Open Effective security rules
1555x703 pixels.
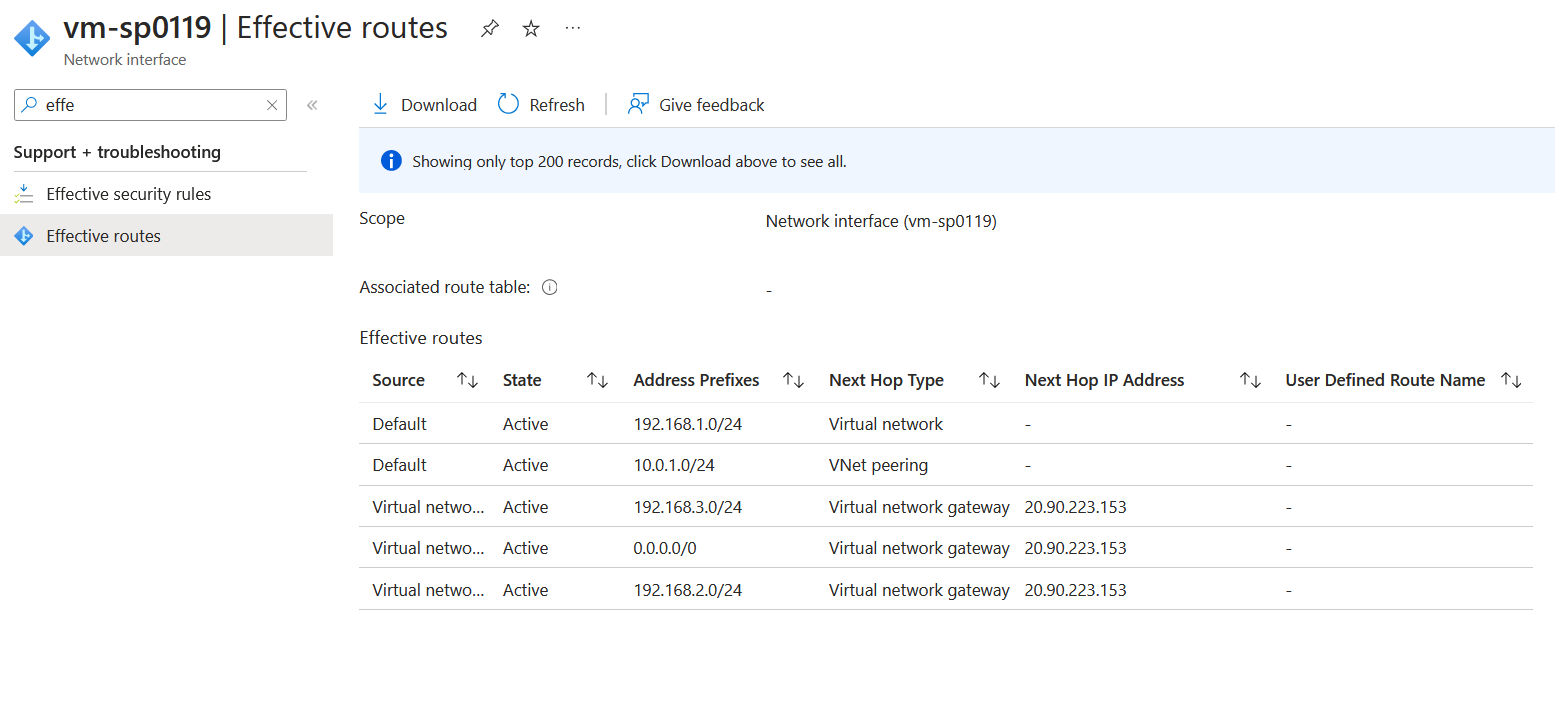tap(128, 194)
